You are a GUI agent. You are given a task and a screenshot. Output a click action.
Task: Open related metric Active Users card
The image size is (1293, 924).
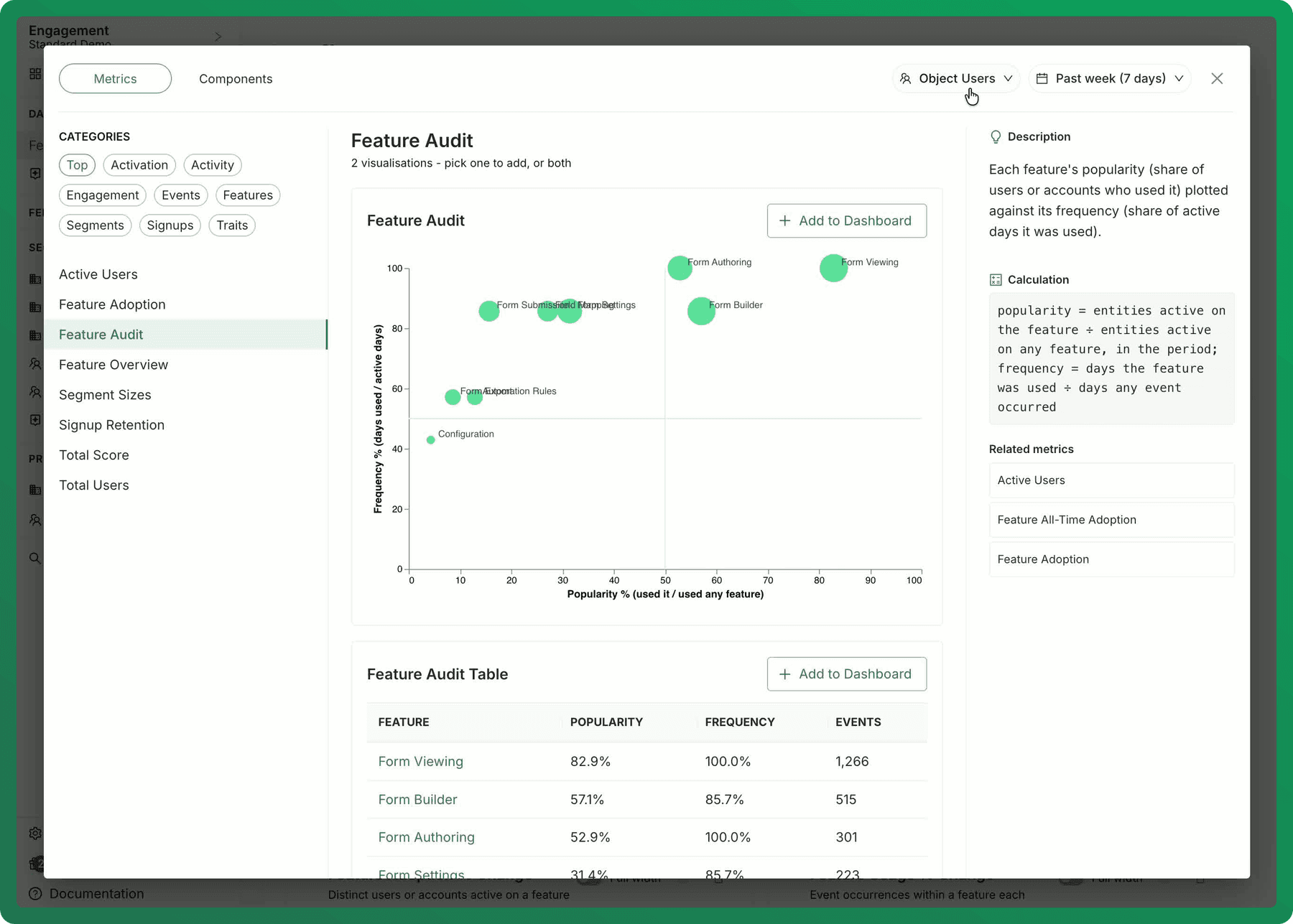coord(1111,480)
